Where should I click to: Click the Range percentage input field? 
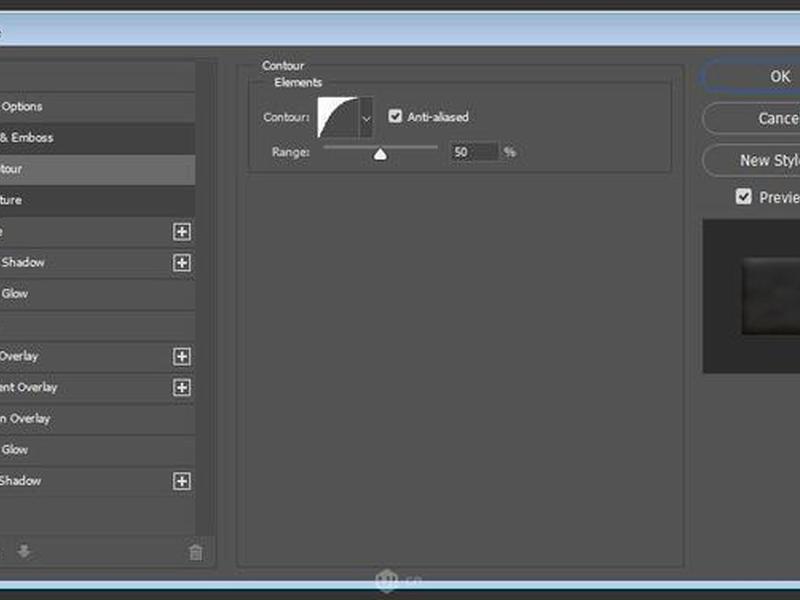[474, 152]
